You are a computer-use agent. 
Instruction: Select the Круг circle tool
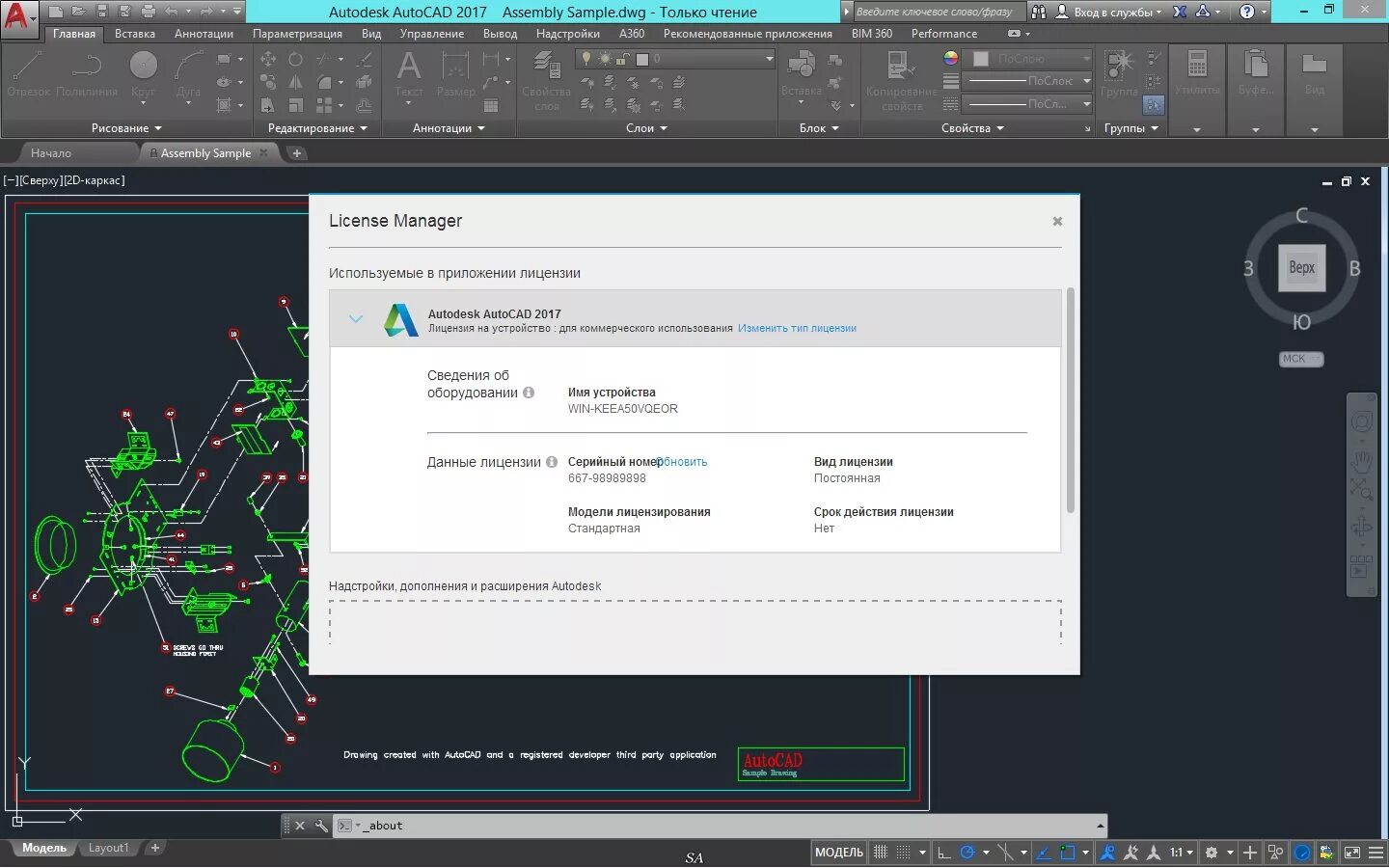tap(143, 75)
